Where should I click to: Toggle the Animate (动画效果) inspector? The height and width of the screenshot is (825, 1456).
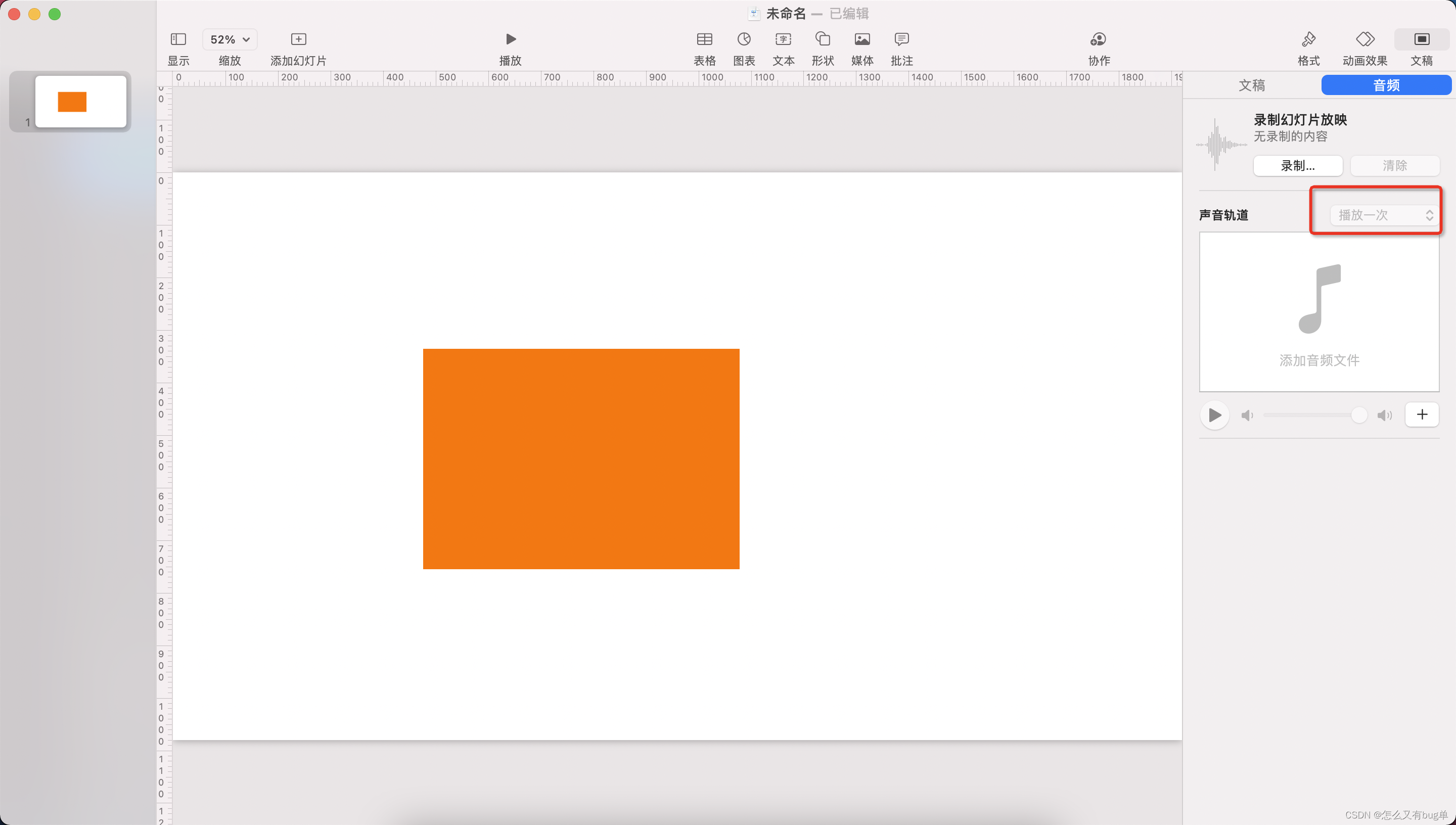pos(1364,39)
